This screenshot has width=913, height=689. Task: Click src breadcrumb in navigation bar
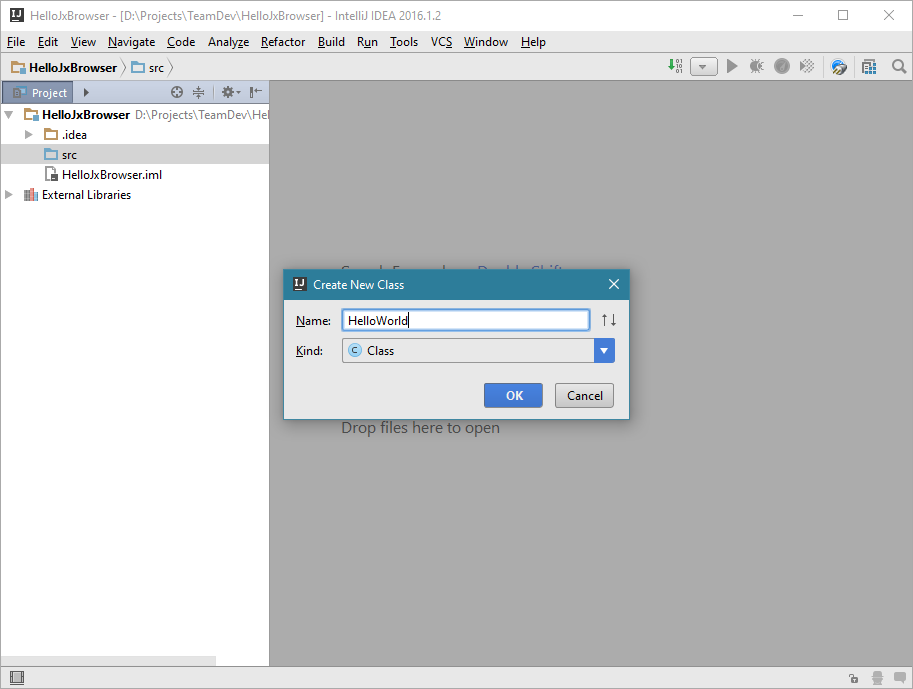point(148,68)
